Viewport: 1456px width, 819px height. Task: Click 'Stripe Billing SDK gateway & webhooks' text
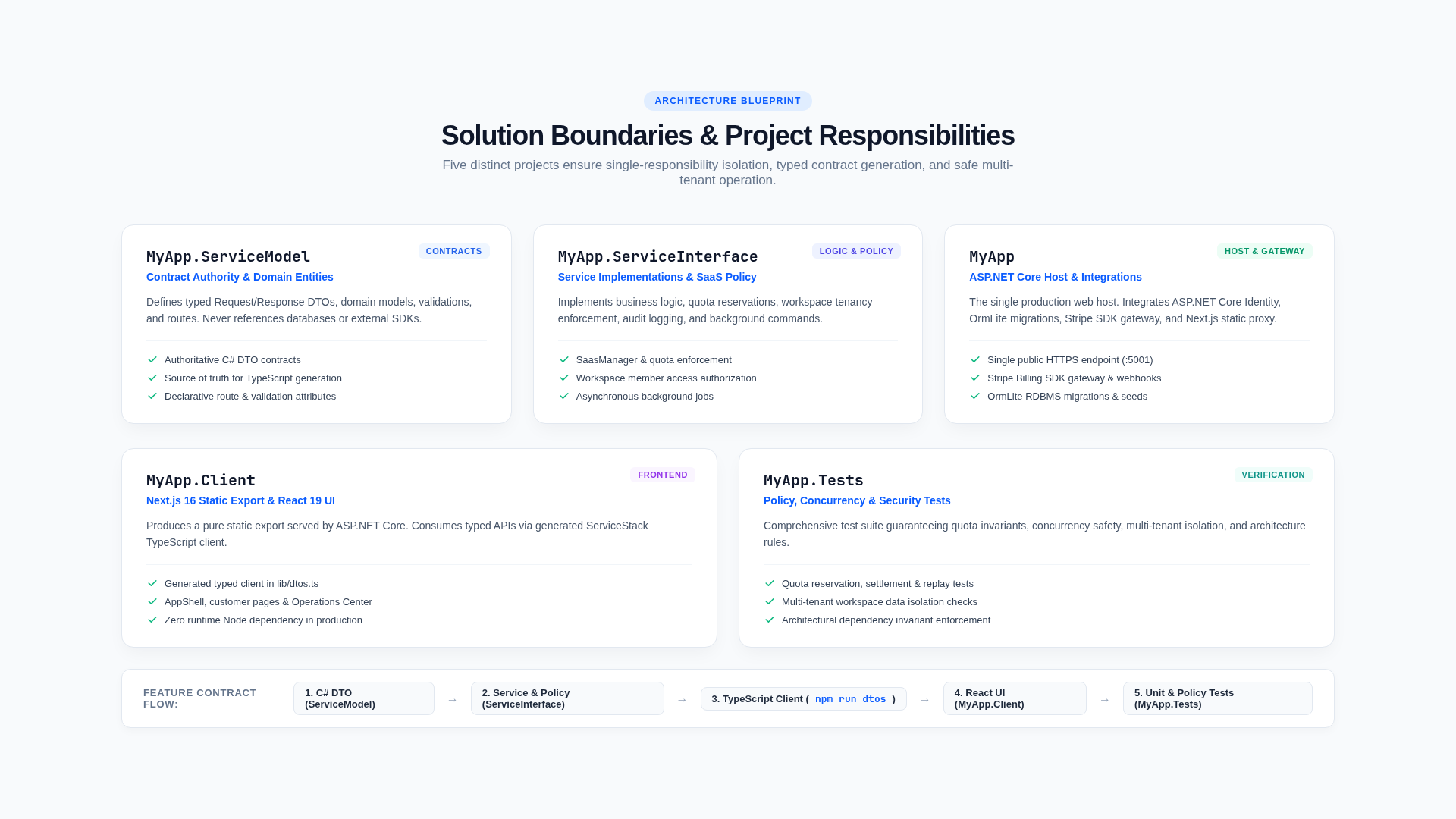click(1074, 378)
